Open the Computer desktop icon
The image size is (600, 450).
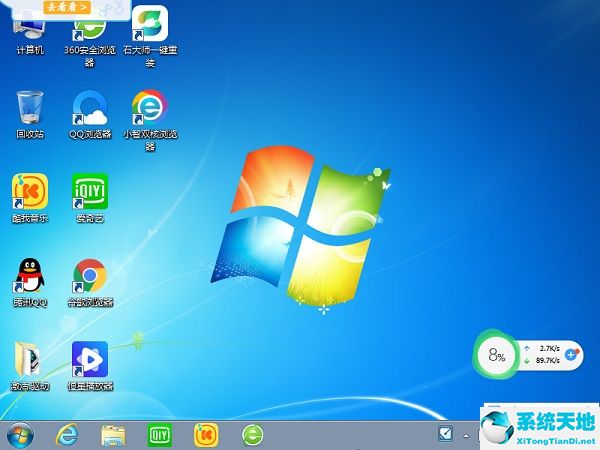29,30
